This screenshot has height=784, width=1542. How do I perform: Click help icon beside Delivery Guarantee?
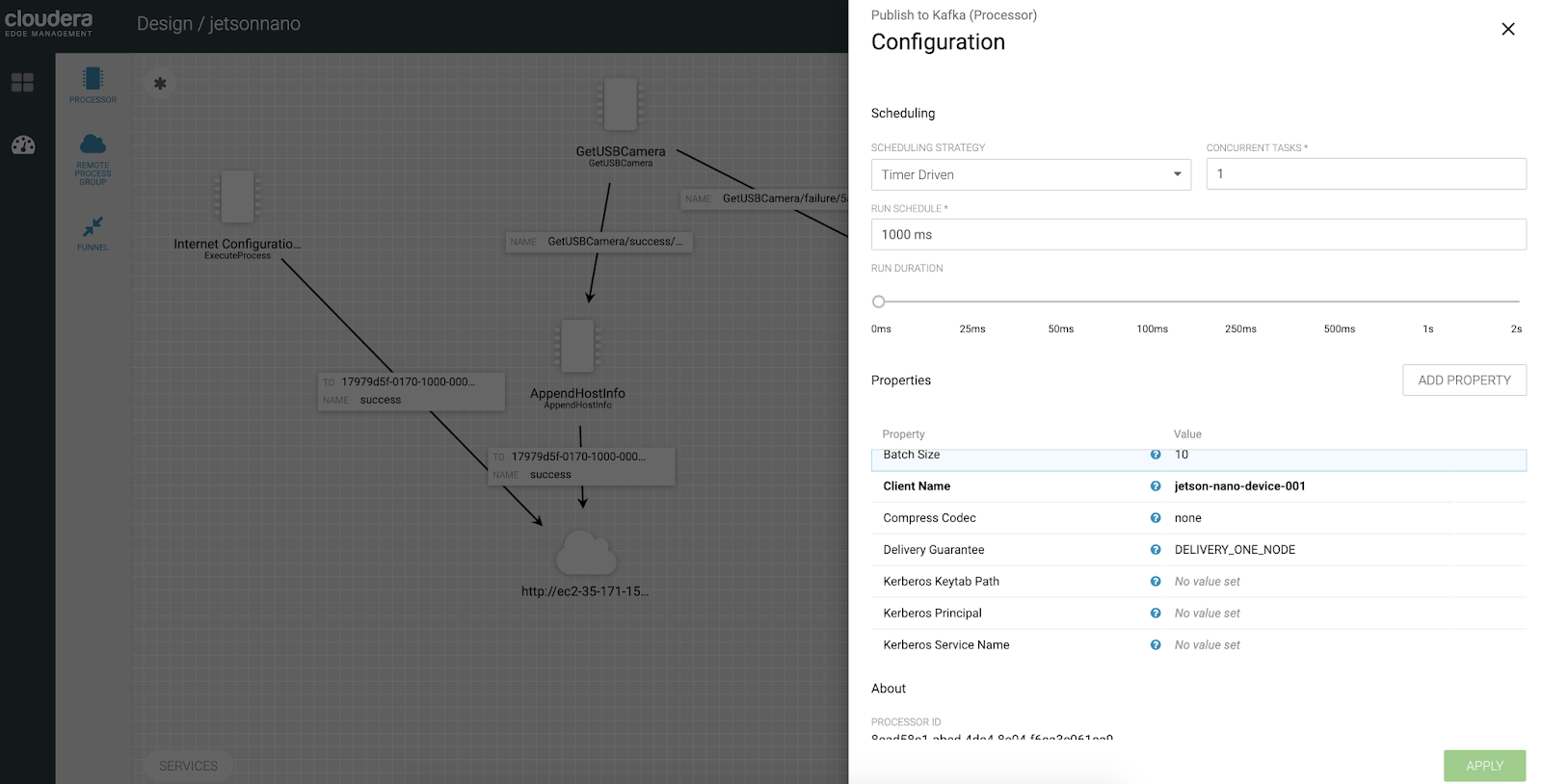tap(1156, 550)
